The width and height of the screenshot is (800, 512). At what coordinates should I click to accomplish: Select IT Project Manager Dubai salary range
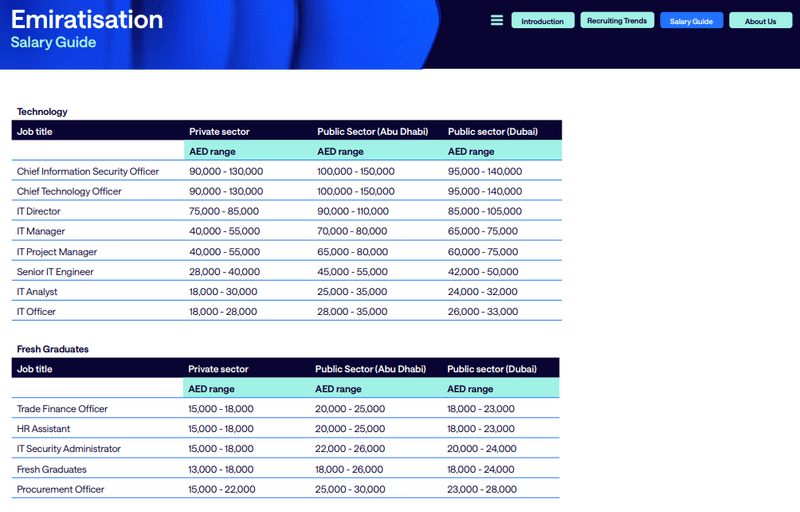483,252
